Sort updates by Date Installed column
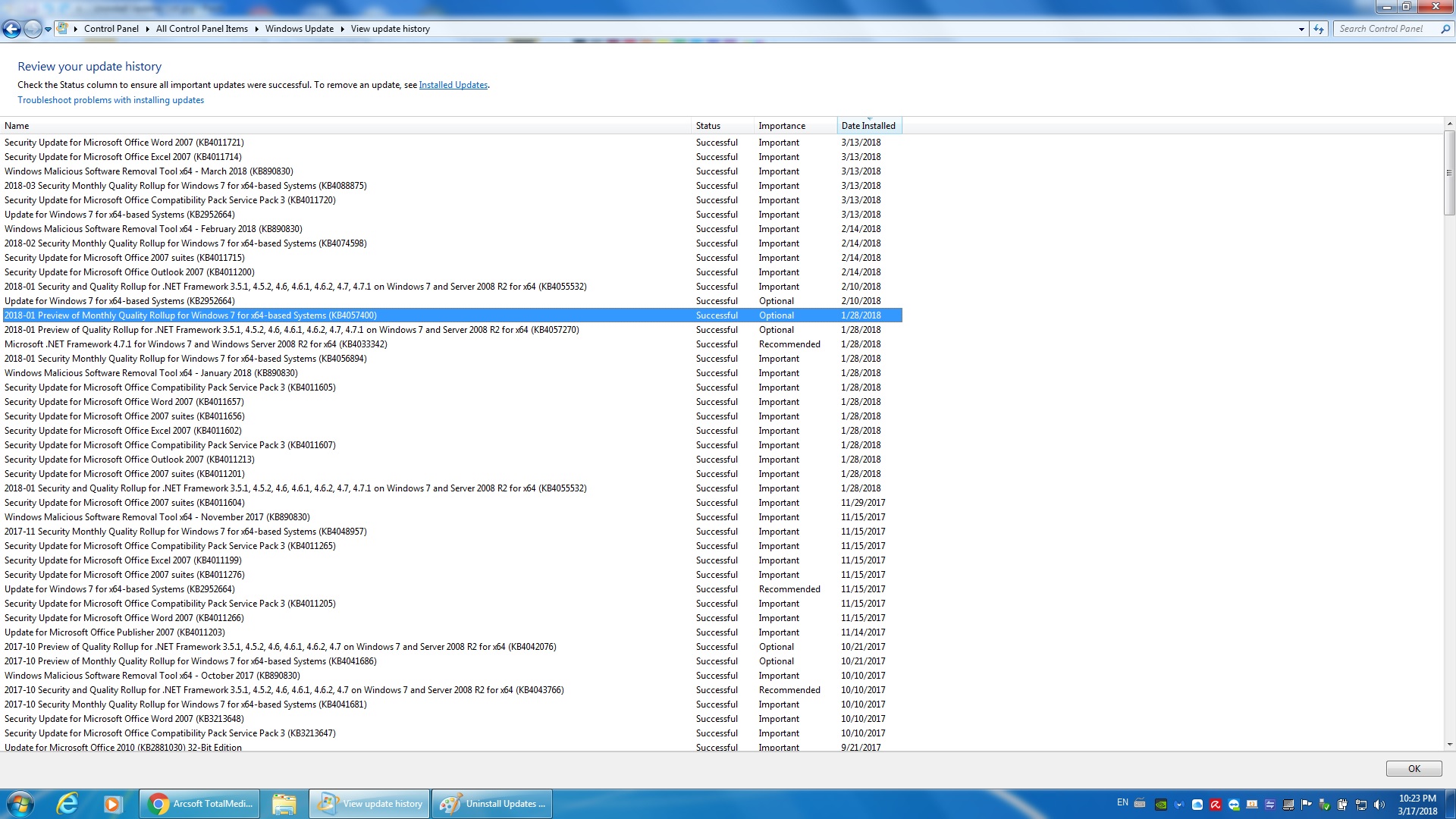The image size is (1456, 819). [868, 126]
